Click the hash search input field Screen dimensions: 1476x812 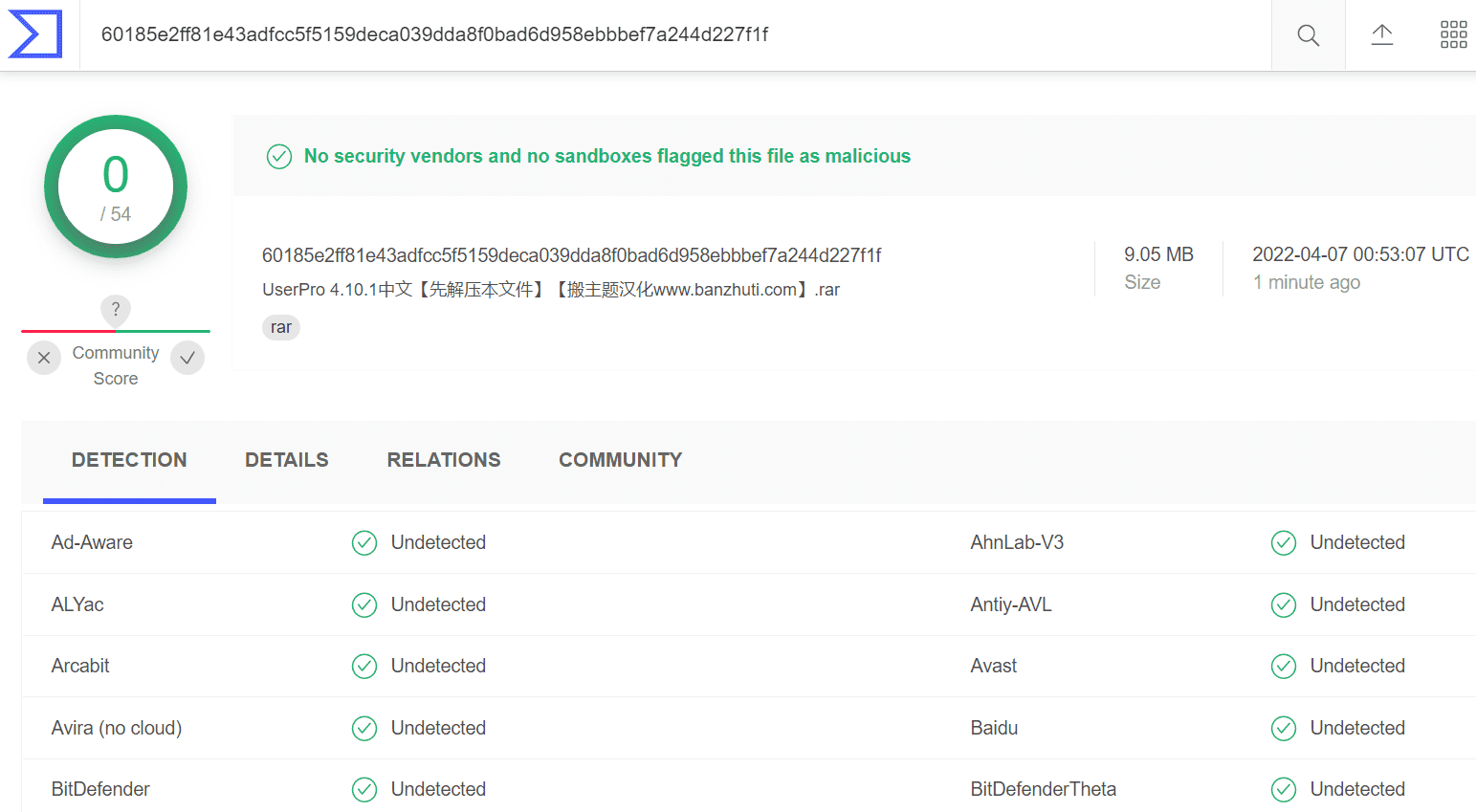point(675,35)
